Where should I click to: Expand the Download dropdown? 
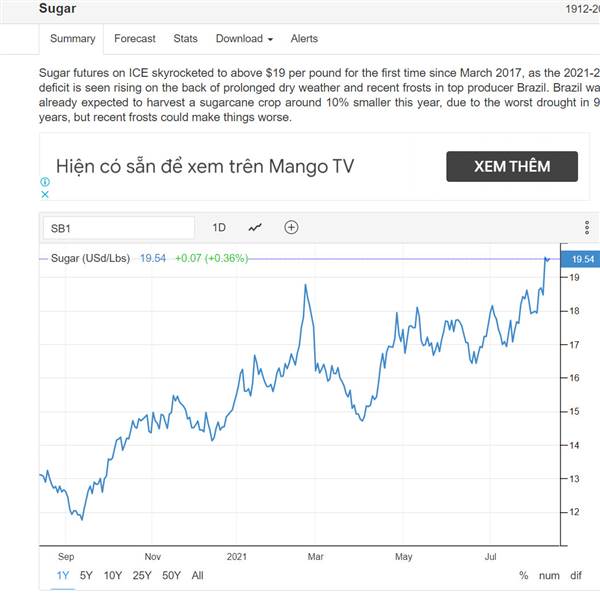pos(244,39)
